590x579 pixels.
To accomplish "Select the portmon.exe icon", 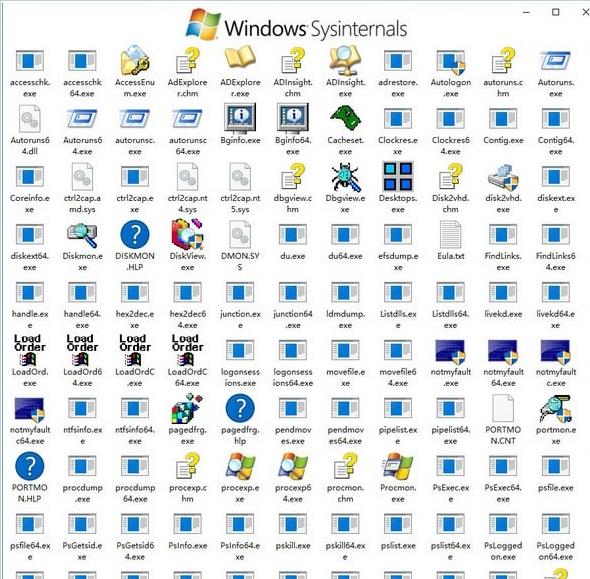I will point(556,409).
